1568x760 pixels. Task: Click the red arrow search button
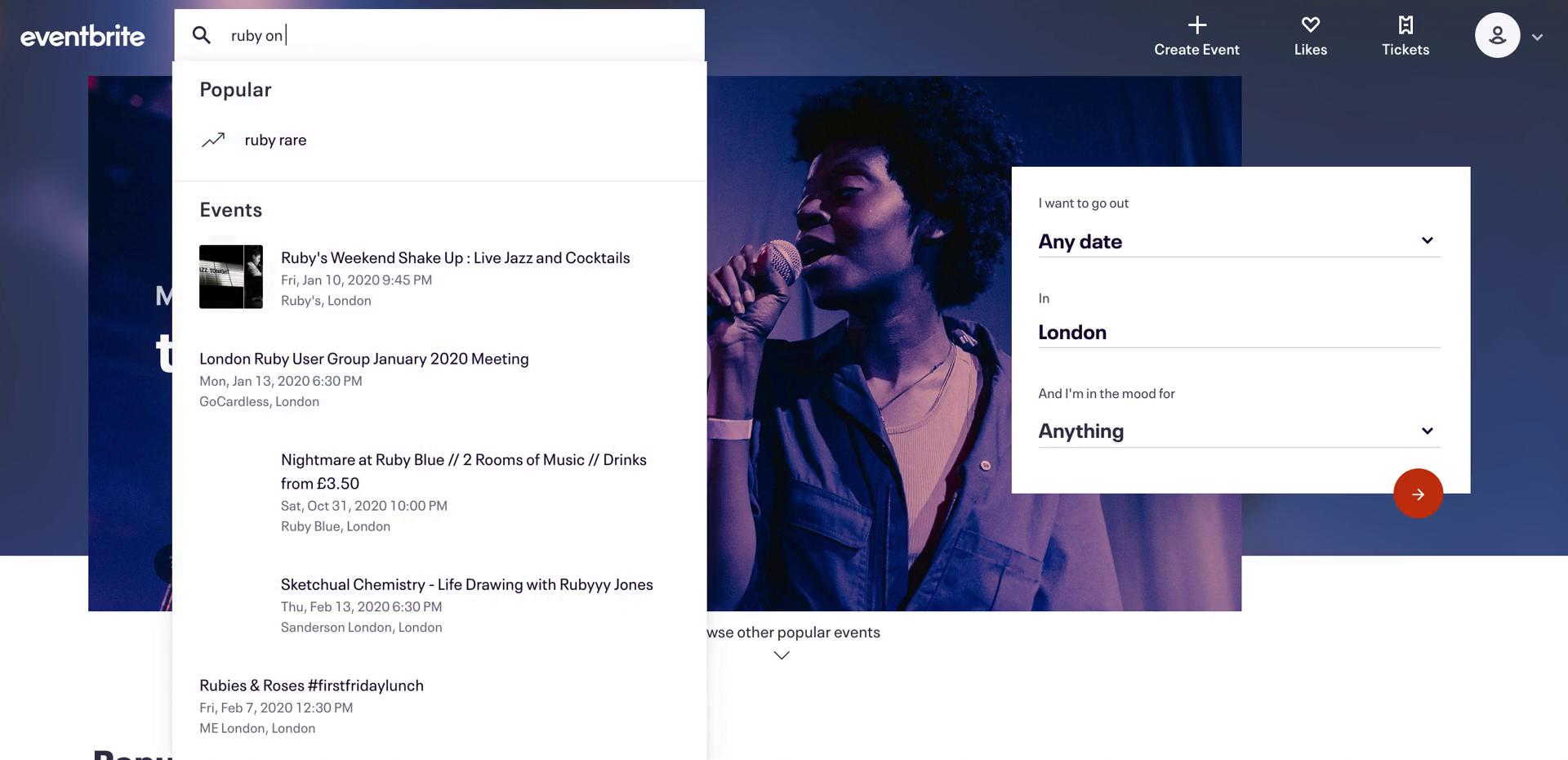click(x=1418, y=494)
